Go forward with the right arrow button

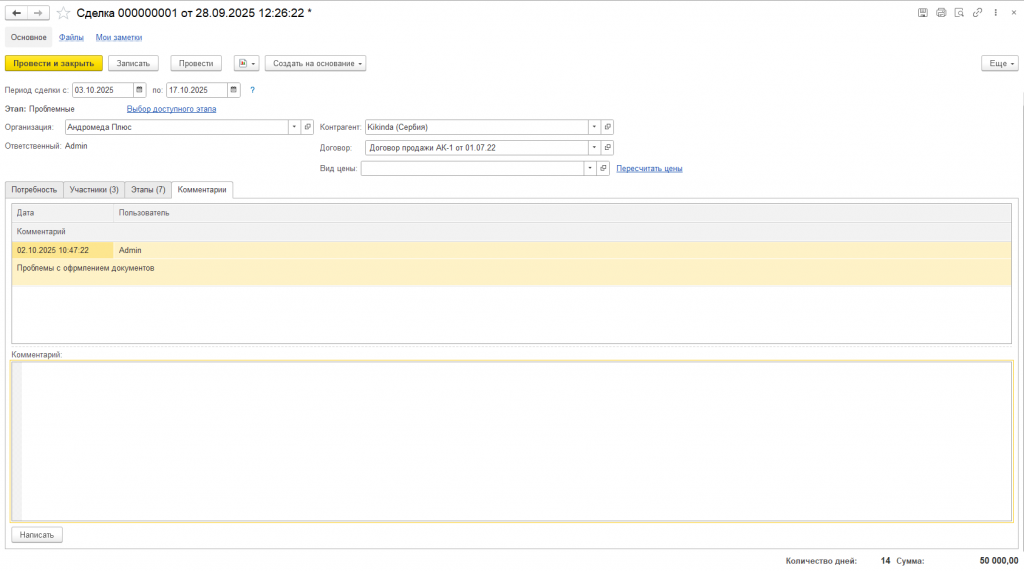tap(39, 13)
